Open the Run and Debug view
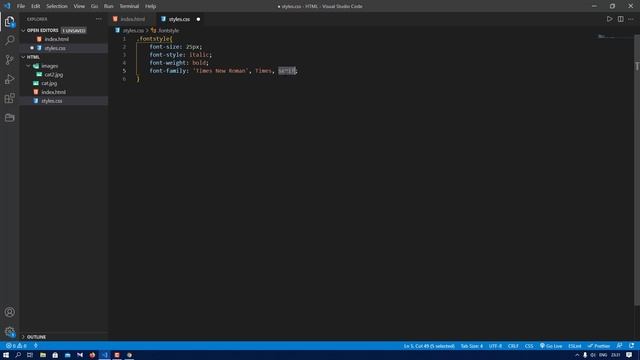The image size is (640, 360). 9,79
